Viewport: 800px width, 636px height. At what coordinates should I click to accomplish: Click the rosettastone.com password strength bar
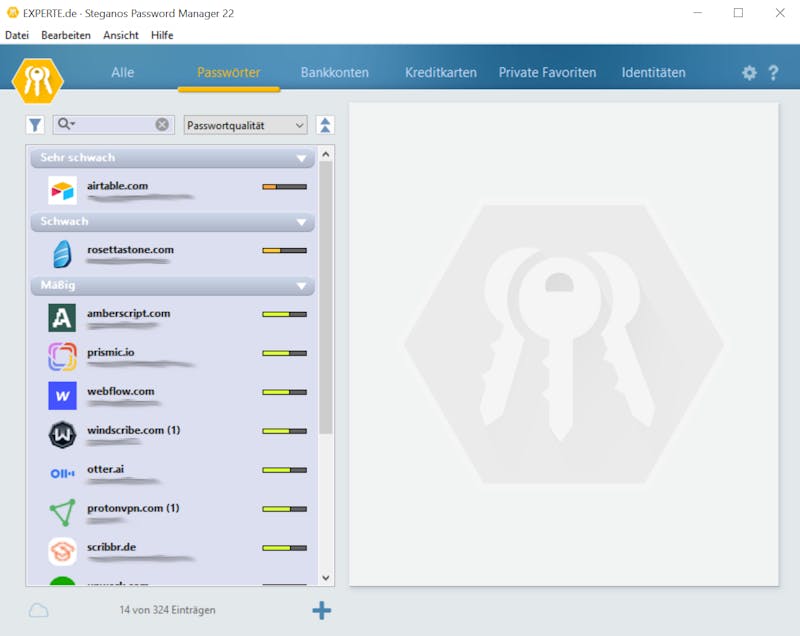click(285, 250)
